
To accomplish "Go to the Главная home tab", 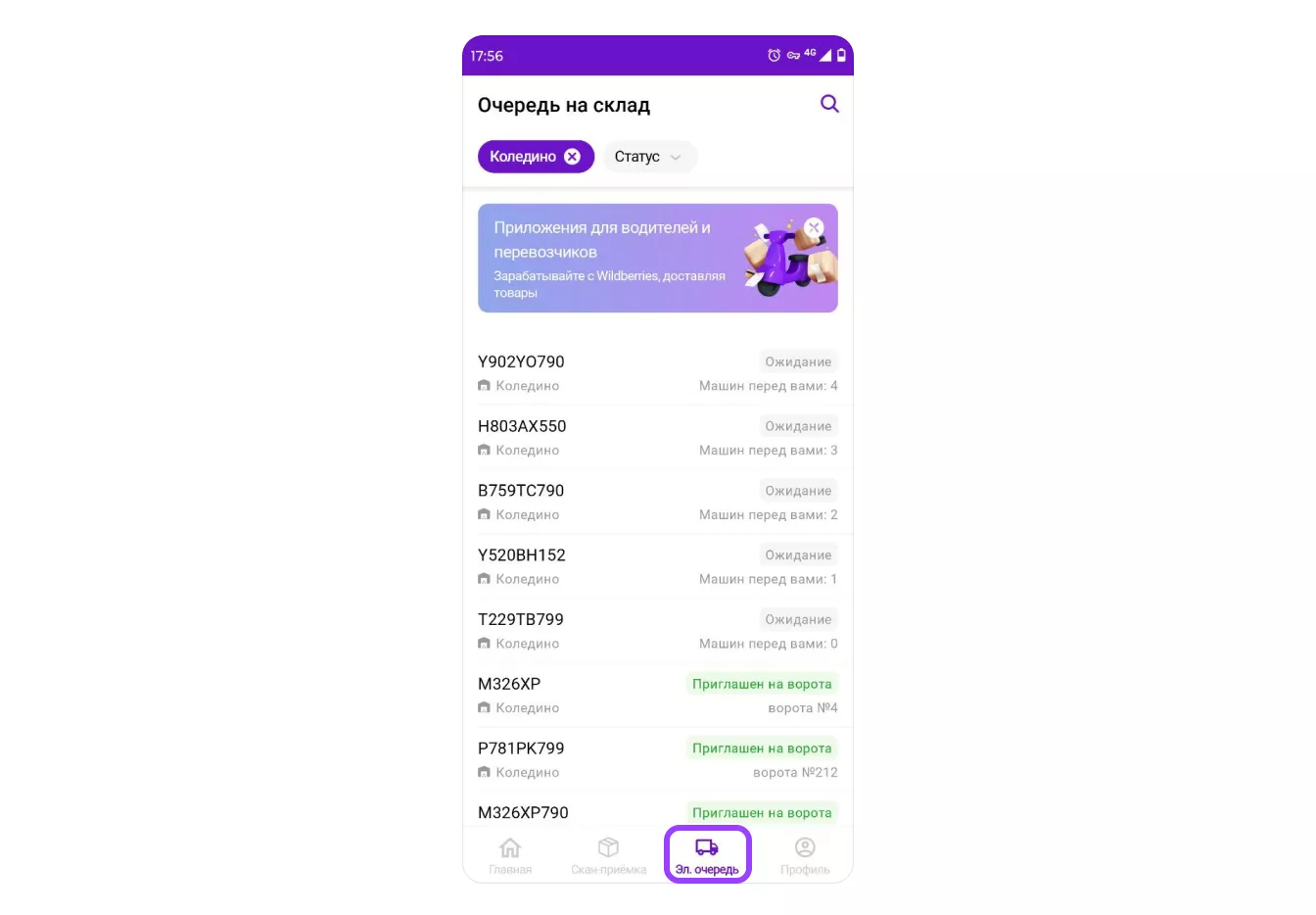I will 510,855.
